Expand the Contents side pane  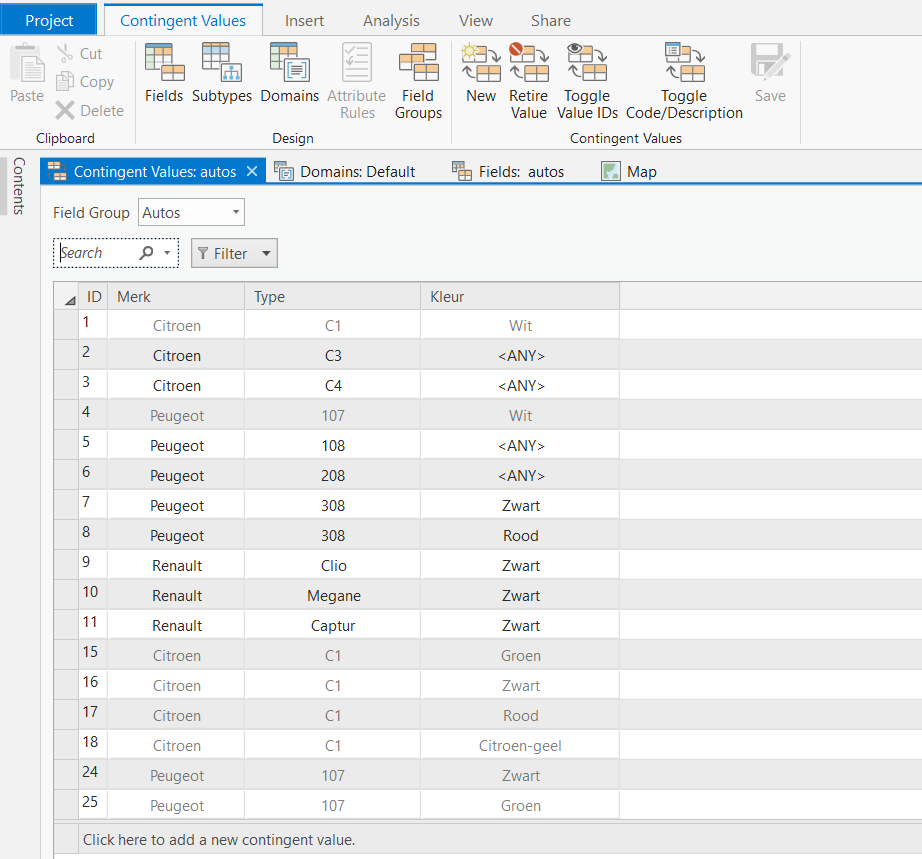tap(19, 186)
